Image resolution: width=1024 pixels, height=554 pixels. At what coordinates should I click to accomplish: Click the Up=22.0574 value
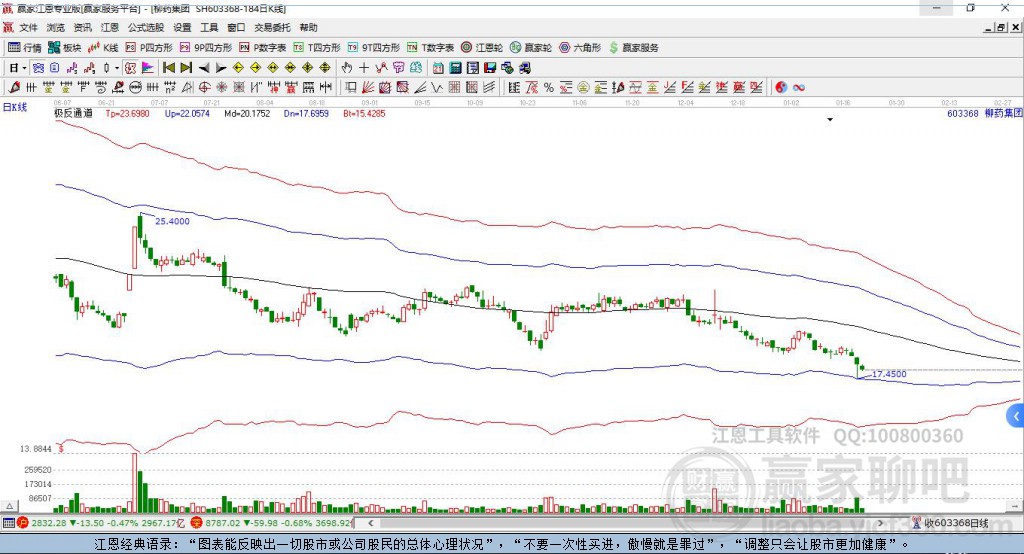click(187, 113)
